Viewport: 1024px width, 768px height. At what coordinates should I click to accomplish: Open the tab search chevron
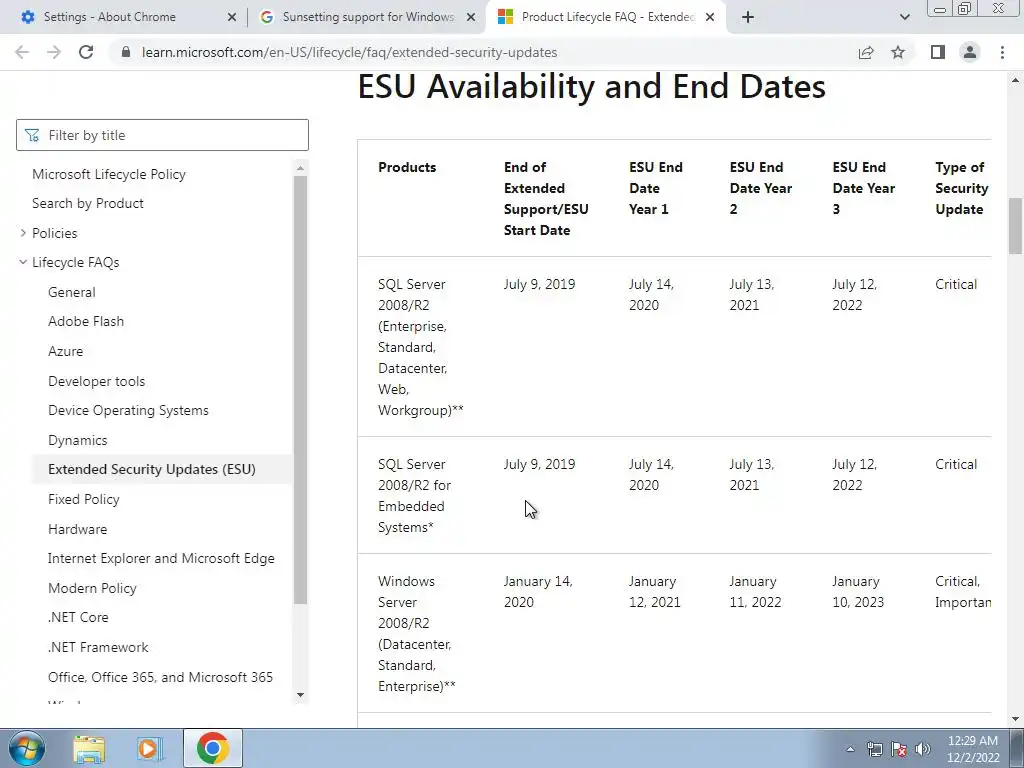point(904,17)
